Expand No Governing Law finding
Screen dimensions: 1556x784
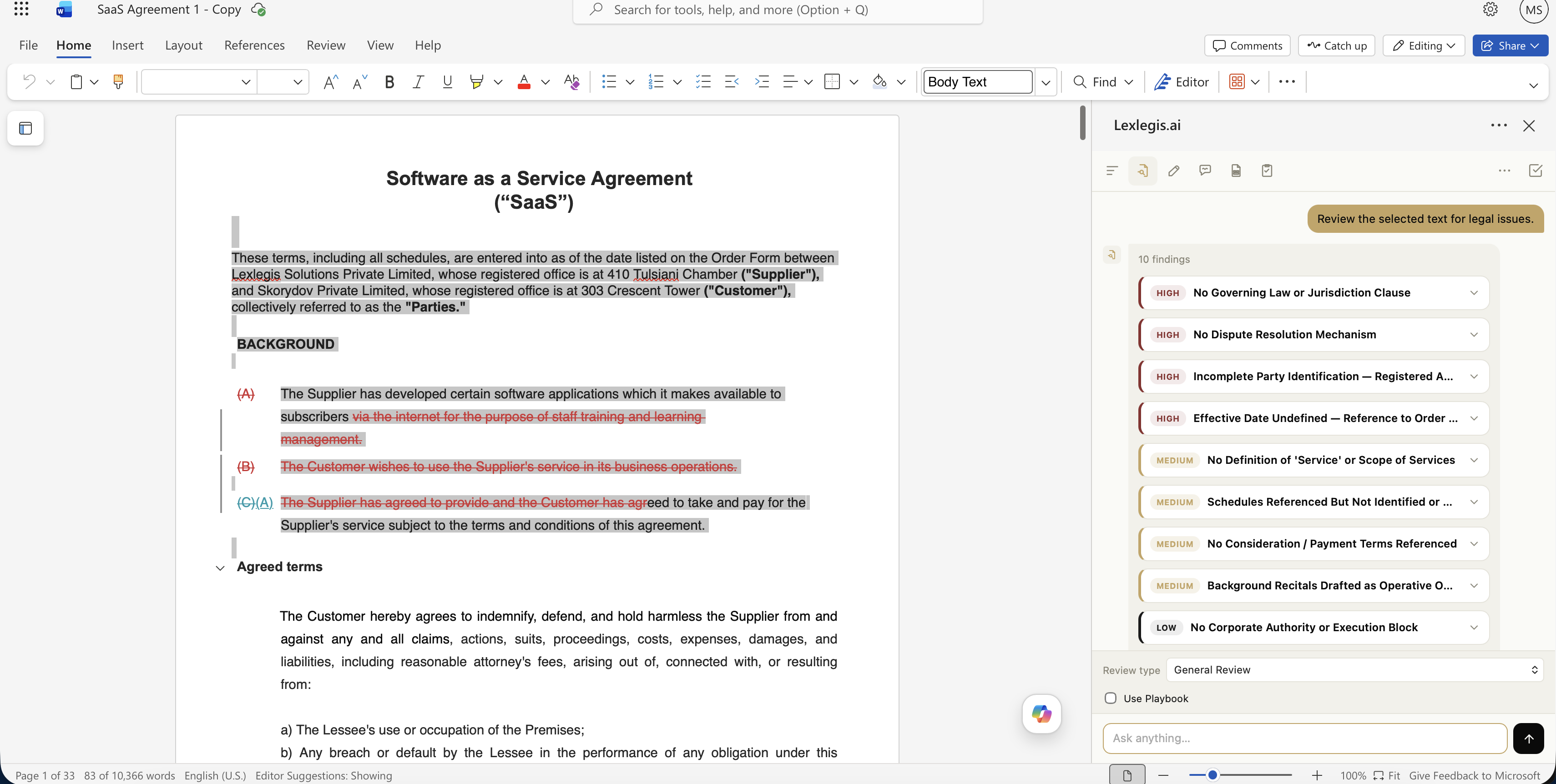[1313, 293]
